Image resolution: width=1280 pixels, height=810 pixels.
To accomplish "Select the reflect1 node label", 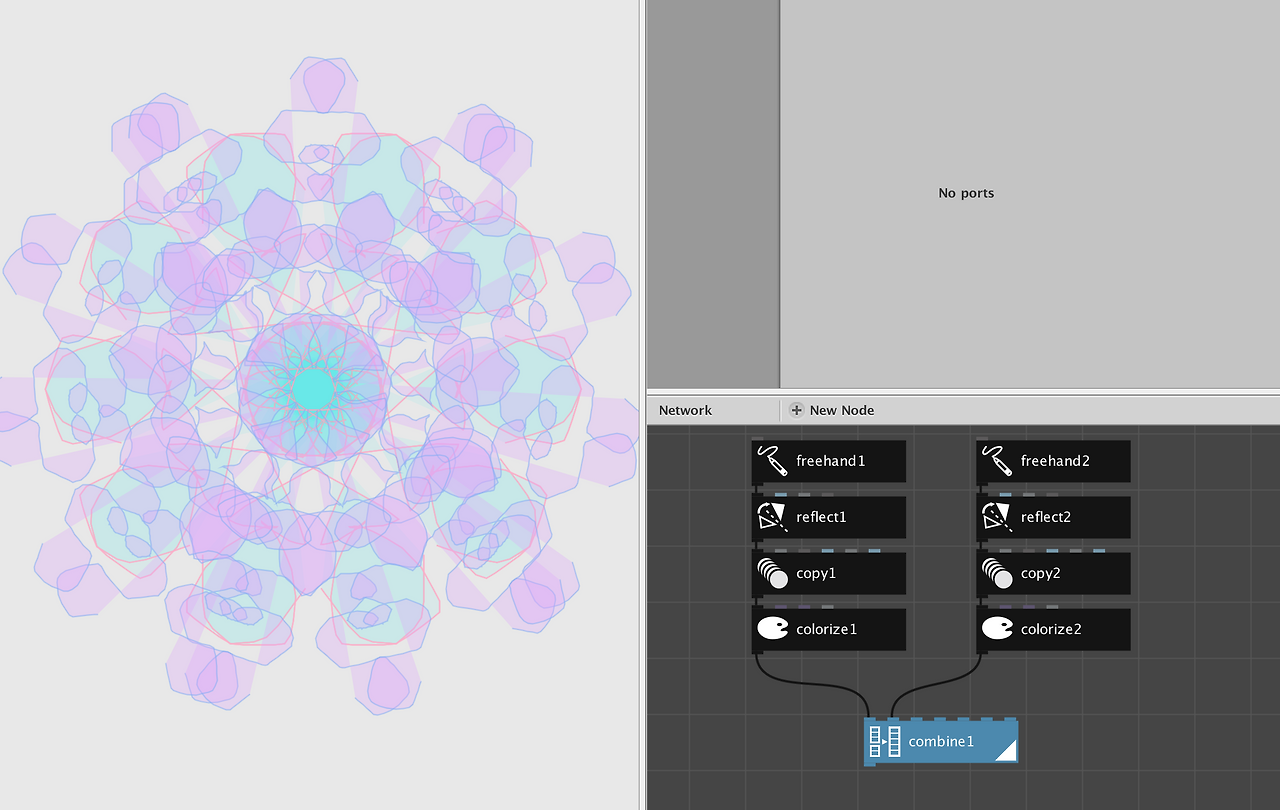I will point(822,517).
